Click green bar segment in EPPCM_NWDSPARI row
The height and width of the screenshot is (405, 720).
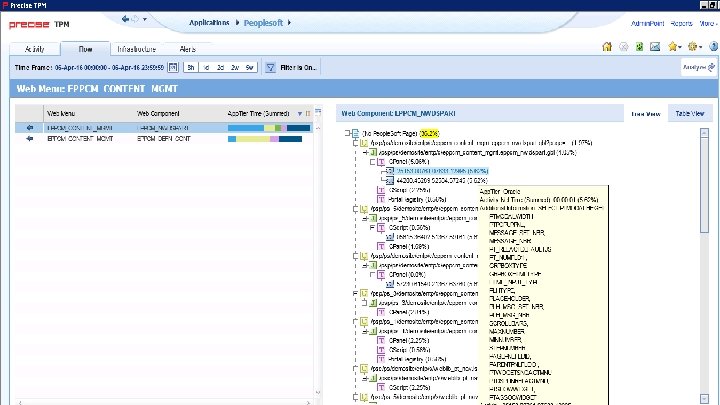click(x=278, y=128)
